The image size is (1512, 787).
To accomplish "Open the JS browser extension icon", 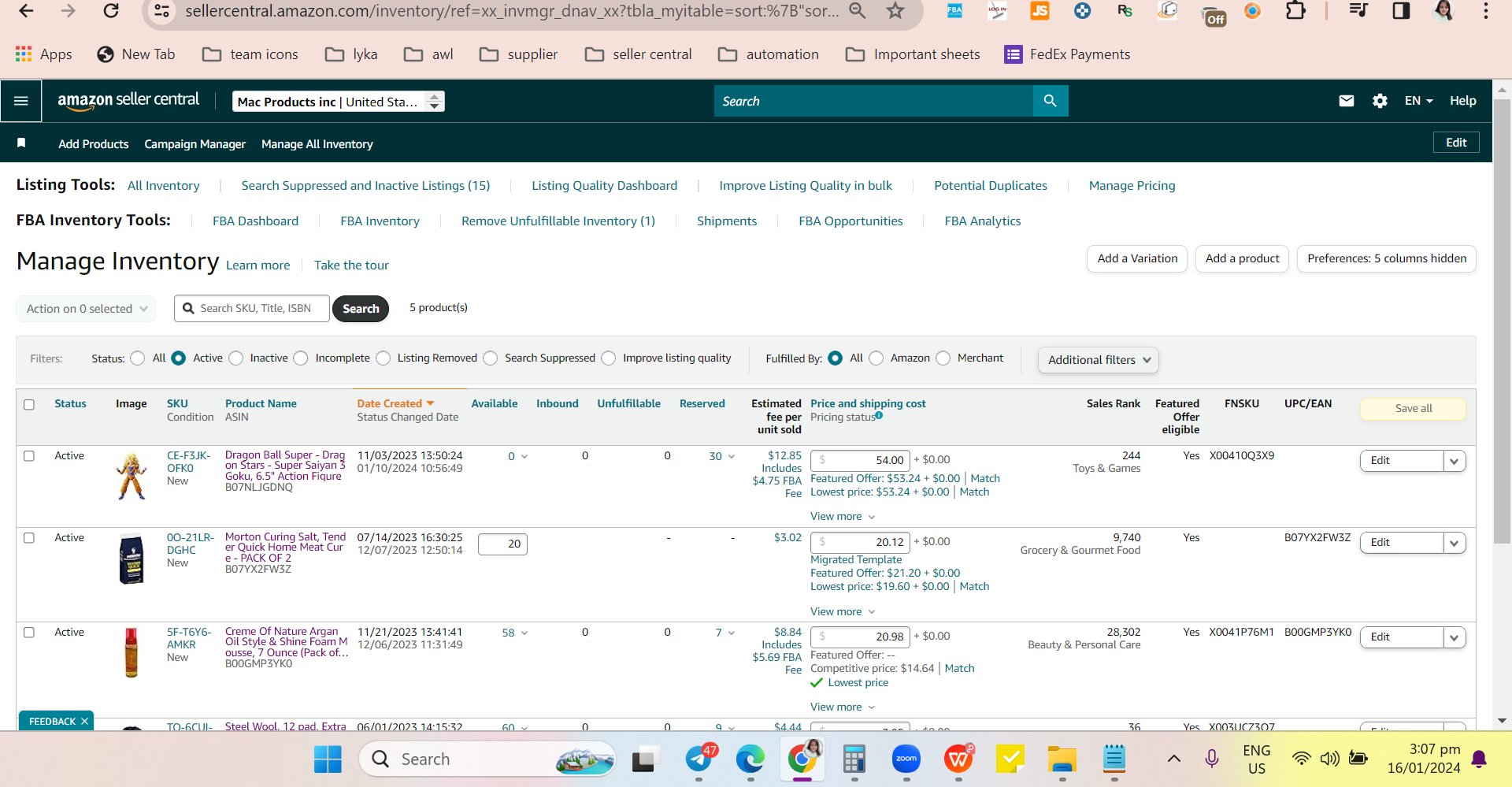I will point(1039,11).
